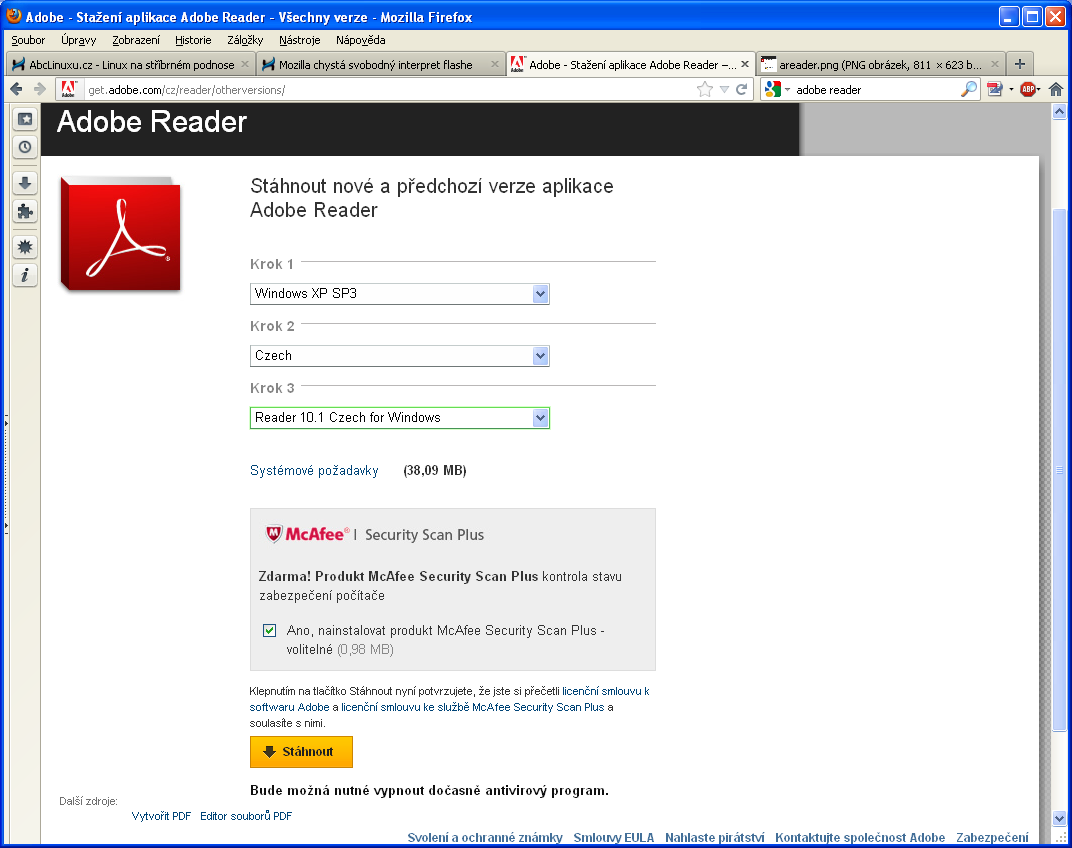The height and width of the screenshot is (848, 1072).
Task: Open the address bar history dropdown arrow
Action: tap(725, 89)
